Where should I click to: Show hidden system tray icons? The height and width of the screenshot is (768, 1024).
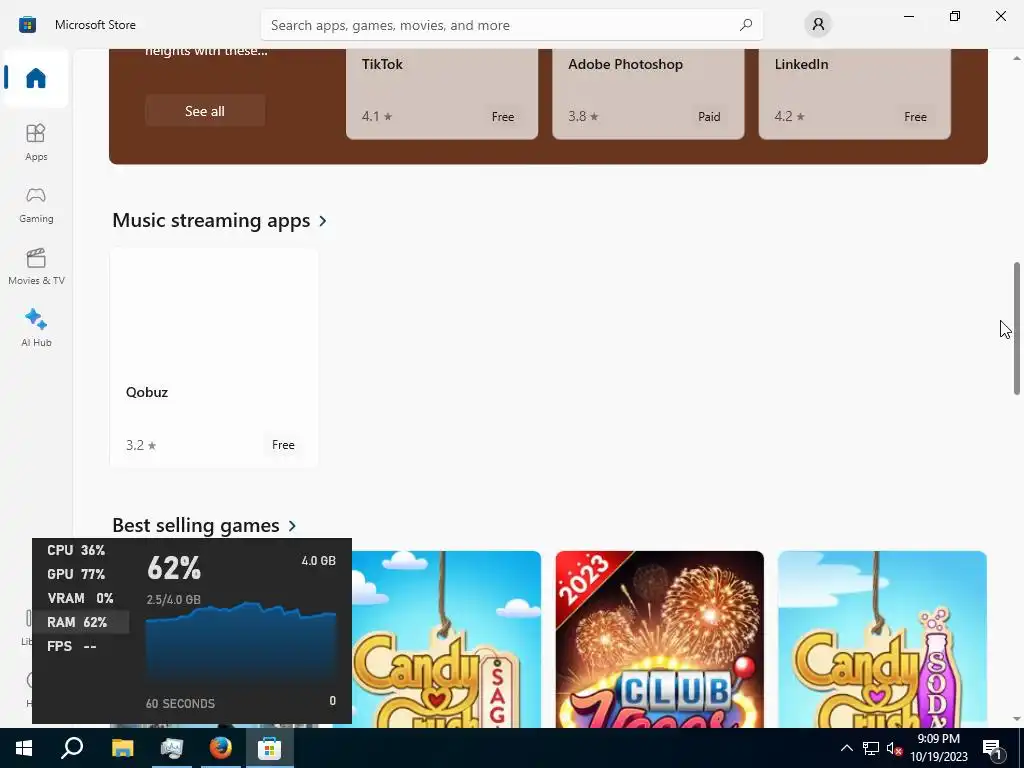tap(846, 748)
